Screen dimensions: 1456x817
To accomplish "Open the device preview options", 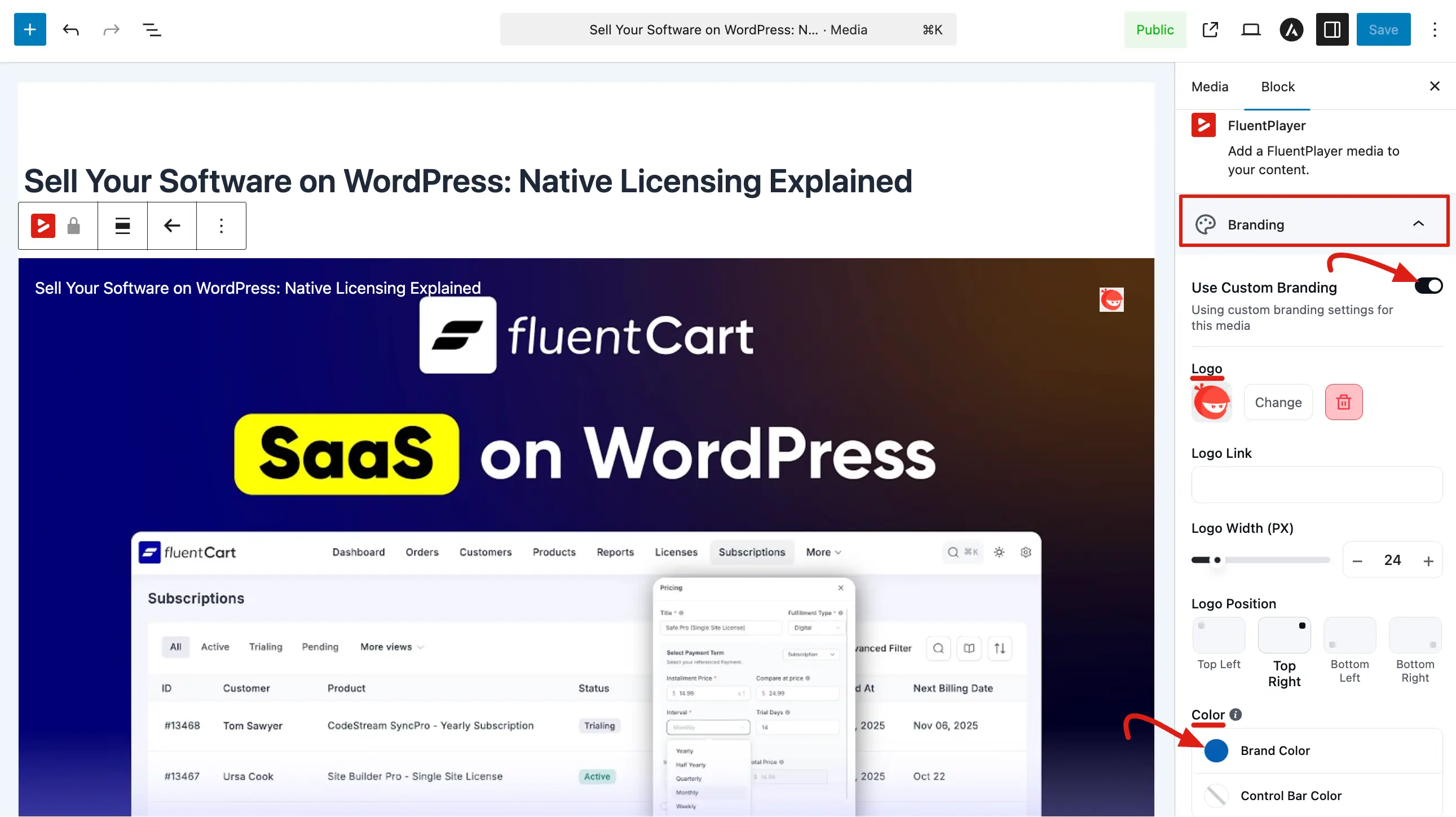I will coord(1251,29).
